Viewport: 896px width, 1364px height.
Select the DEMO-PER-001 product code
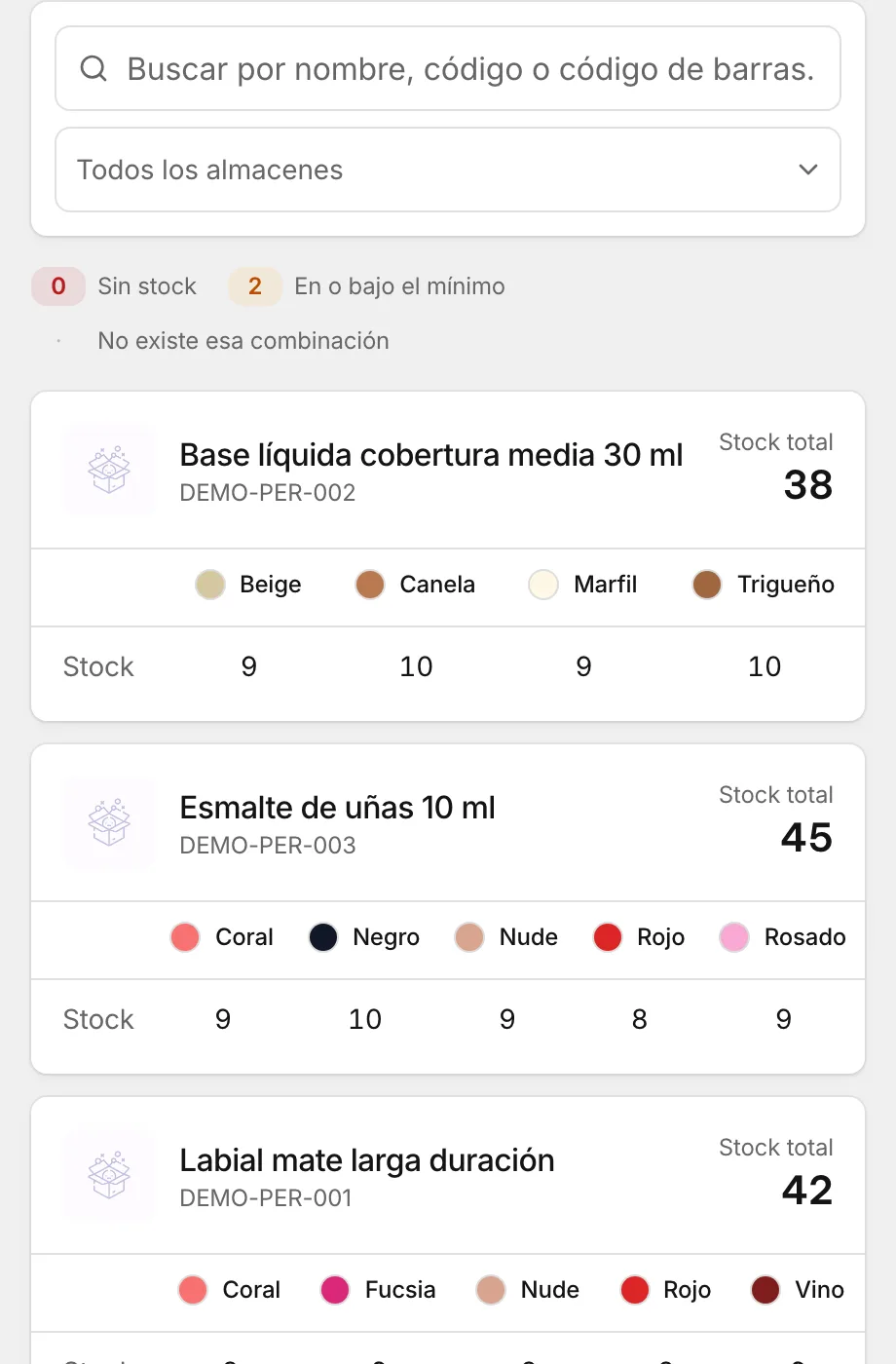tap(266, 1198)
